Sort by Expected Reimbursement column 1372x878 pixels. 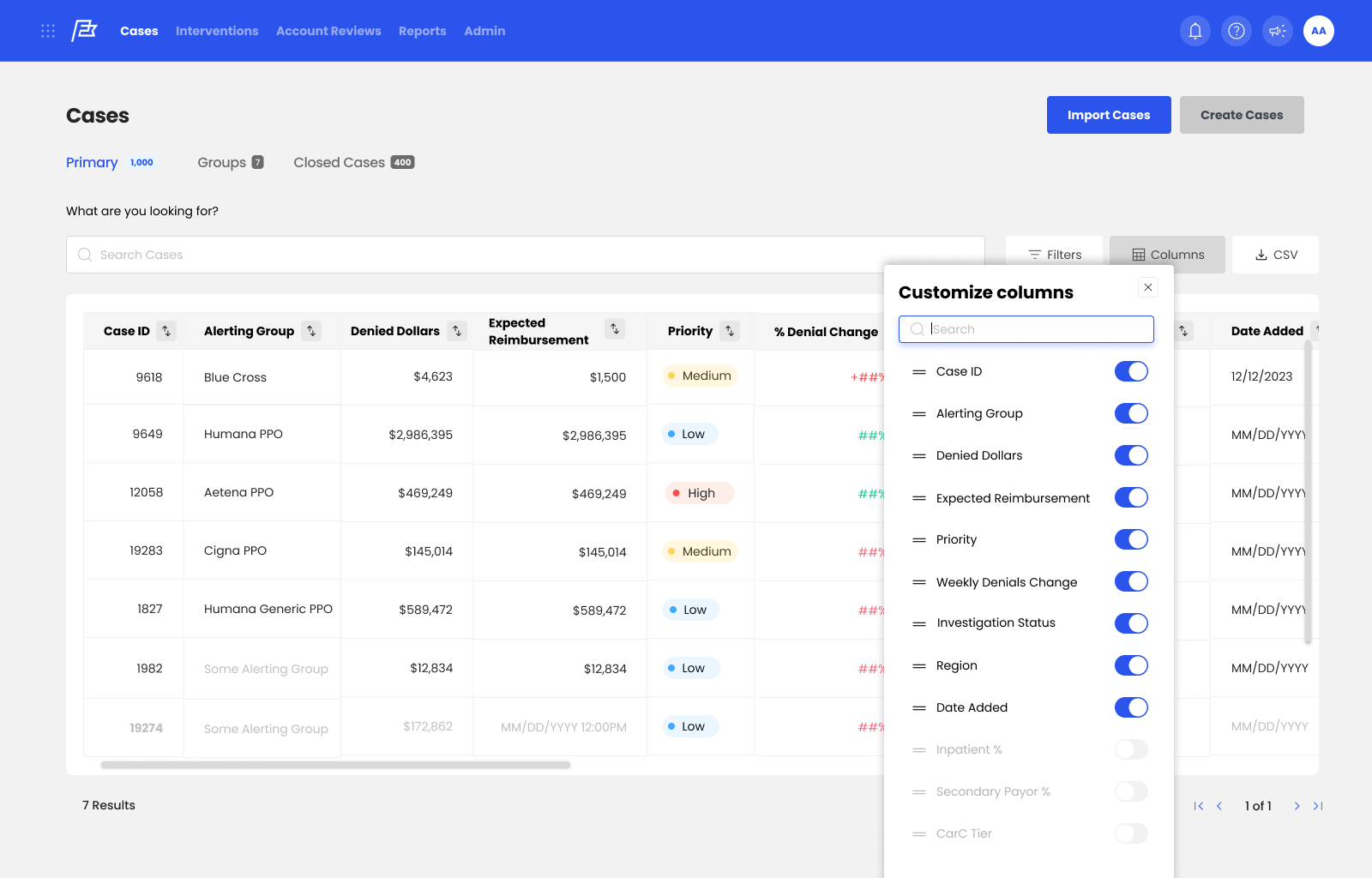(x=615, y=329)
